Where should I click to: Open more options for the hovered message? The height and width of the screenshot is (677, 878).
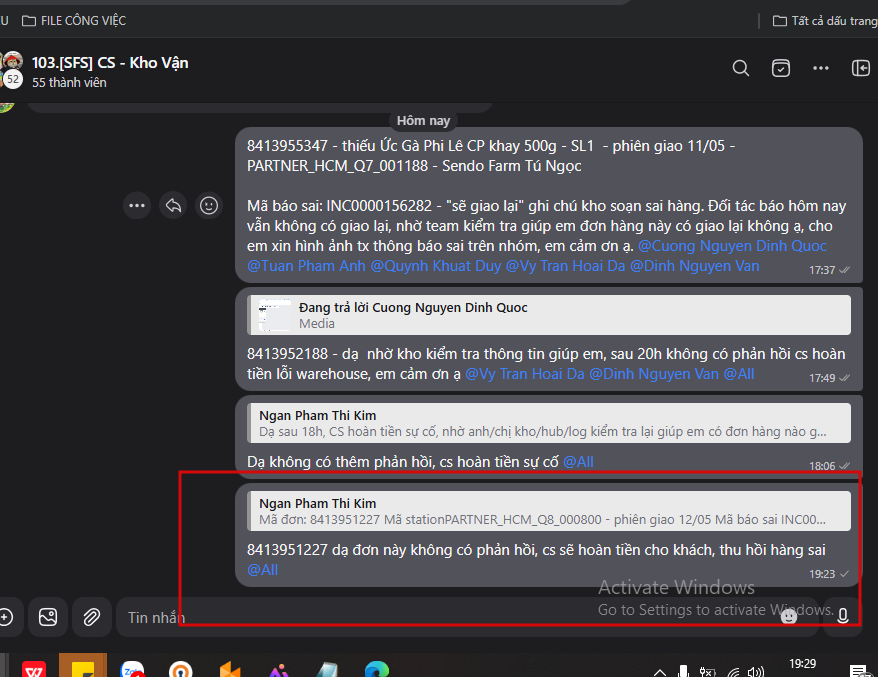(137, 206)
